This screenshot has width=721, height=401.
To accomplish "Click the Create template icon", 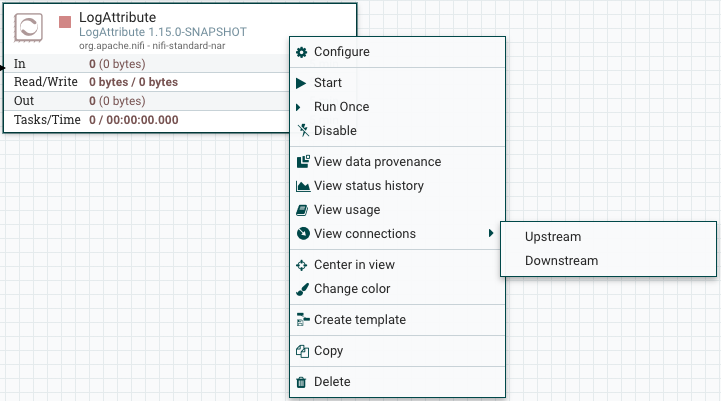I will [x=303, y=320].
